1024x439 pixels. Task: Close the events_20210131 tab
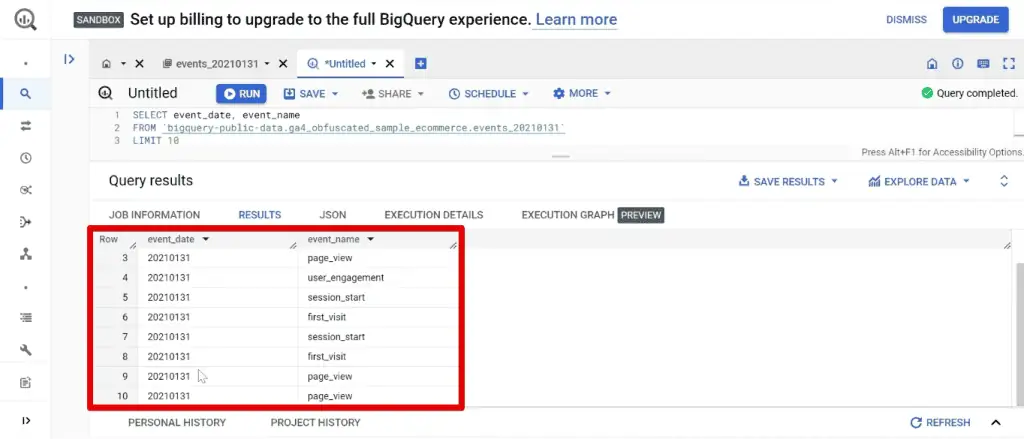283,64
